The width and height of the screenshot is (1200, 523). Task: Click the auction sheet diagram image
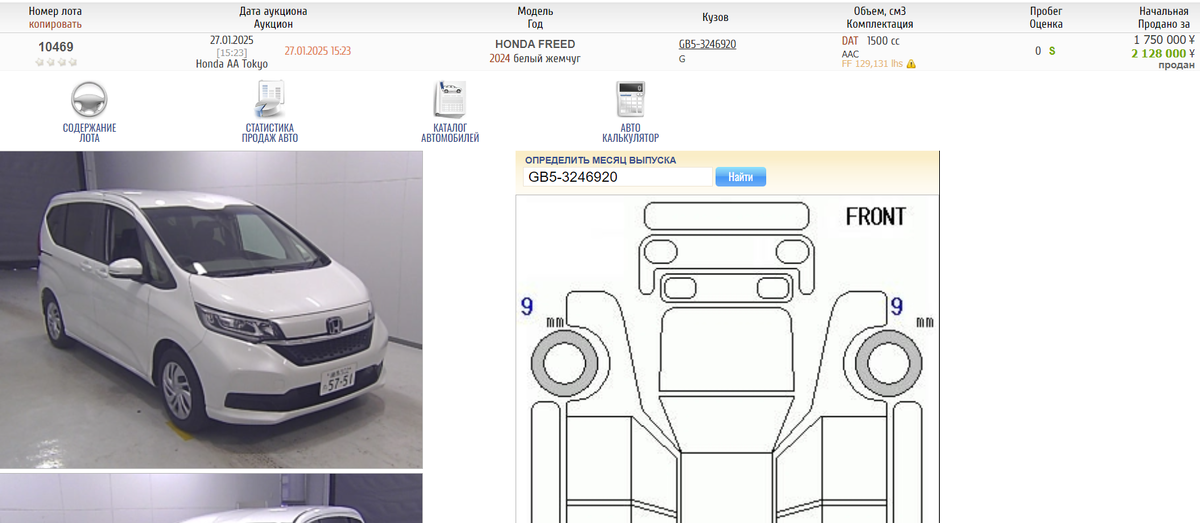click(x=728, y=359)
